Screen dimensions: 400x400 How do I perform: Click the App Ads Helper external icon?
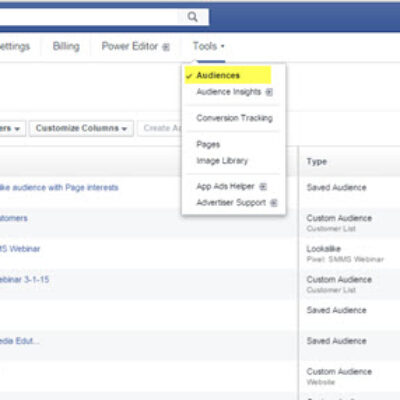click(263, 187)
